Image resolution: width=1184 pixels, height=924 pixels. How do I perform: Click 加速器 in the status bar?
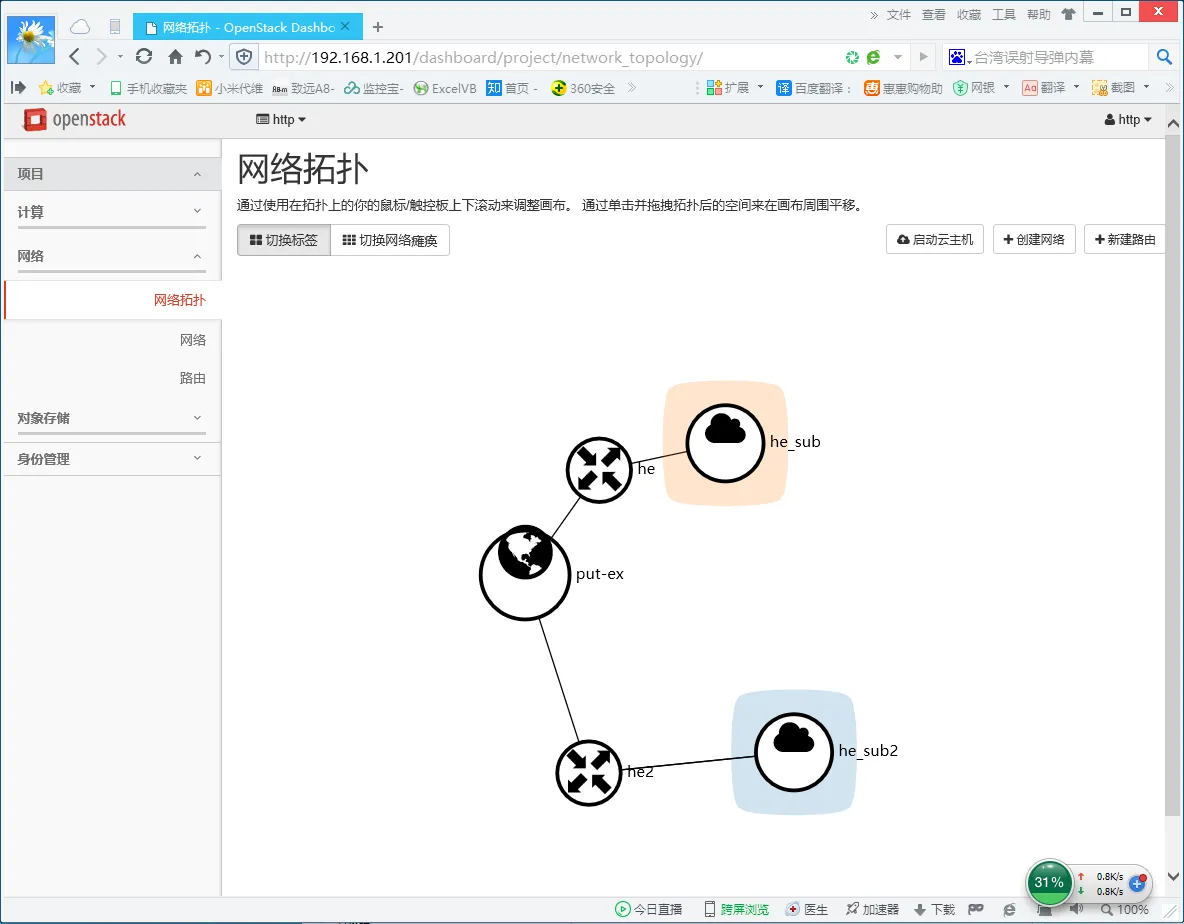coord(872,910)
